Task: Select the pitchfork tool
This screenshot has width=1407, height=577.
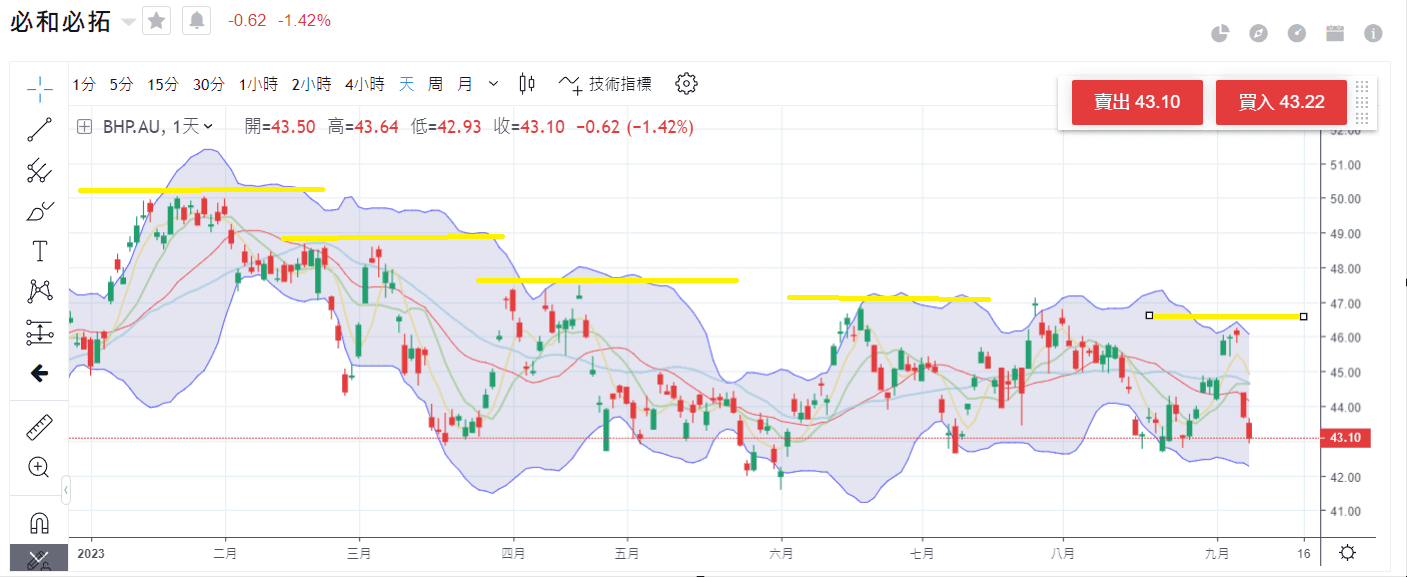Action: [x=40, y=170]
